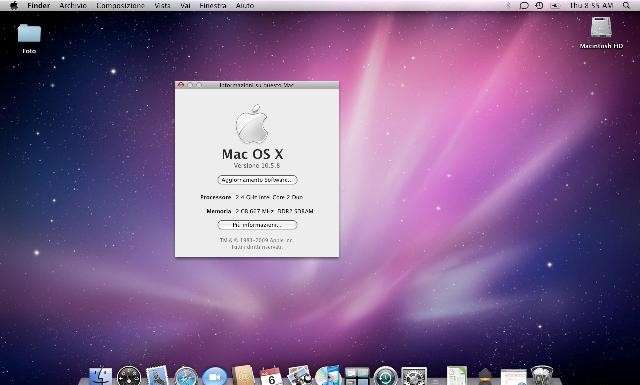Launch Safari compass icon in Dock
The height and width of the screenshot is (385, 640).
click(186, 377)
